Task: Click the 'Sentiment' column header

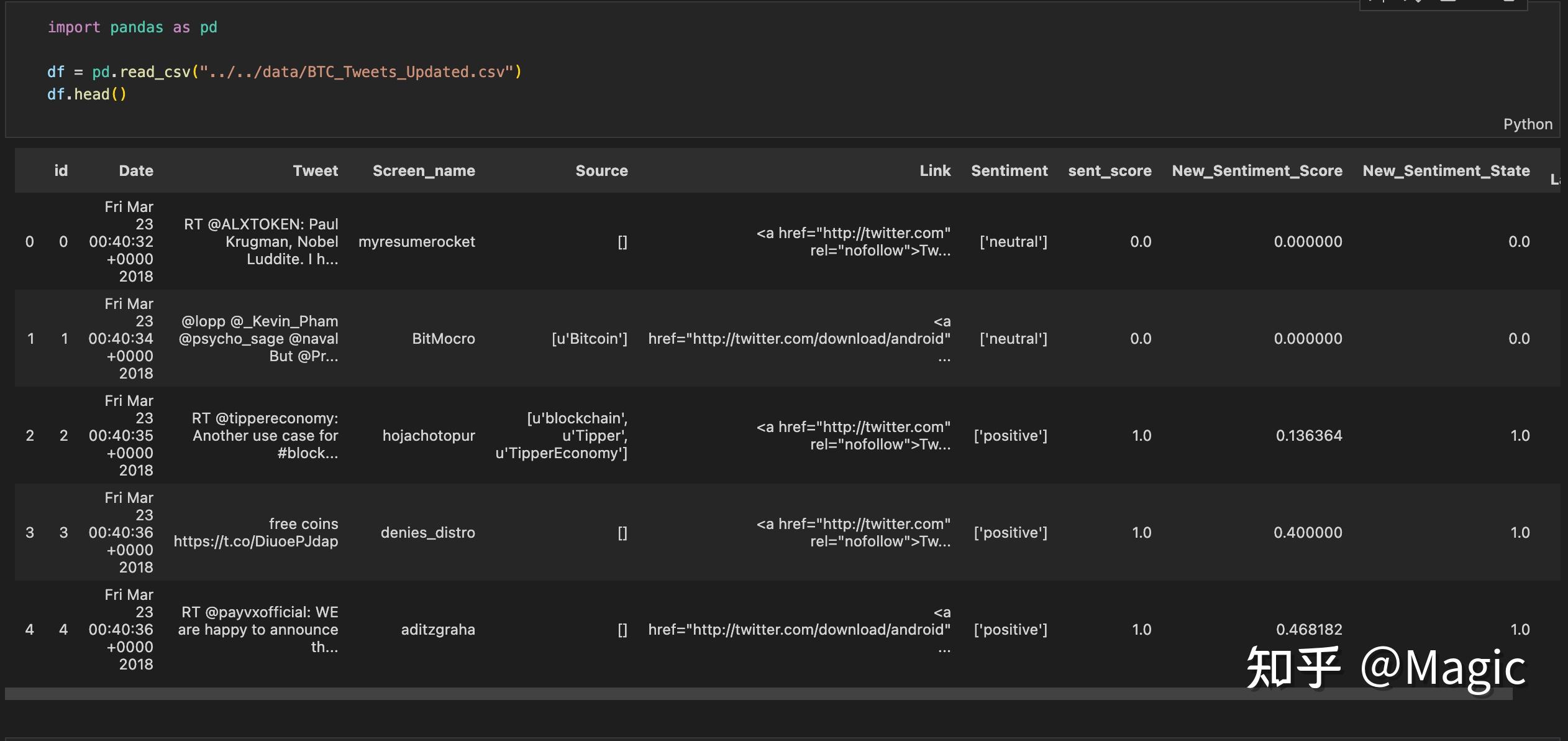Action: pos(1010,171)
